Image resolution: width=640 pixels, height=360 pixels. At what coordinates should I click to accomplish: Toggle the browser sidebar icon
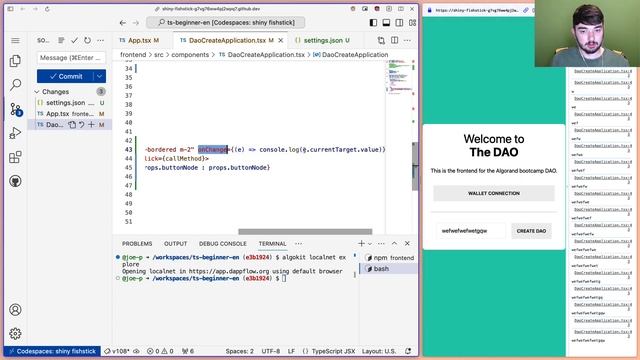pyautogui.click(x=10, y=9)
